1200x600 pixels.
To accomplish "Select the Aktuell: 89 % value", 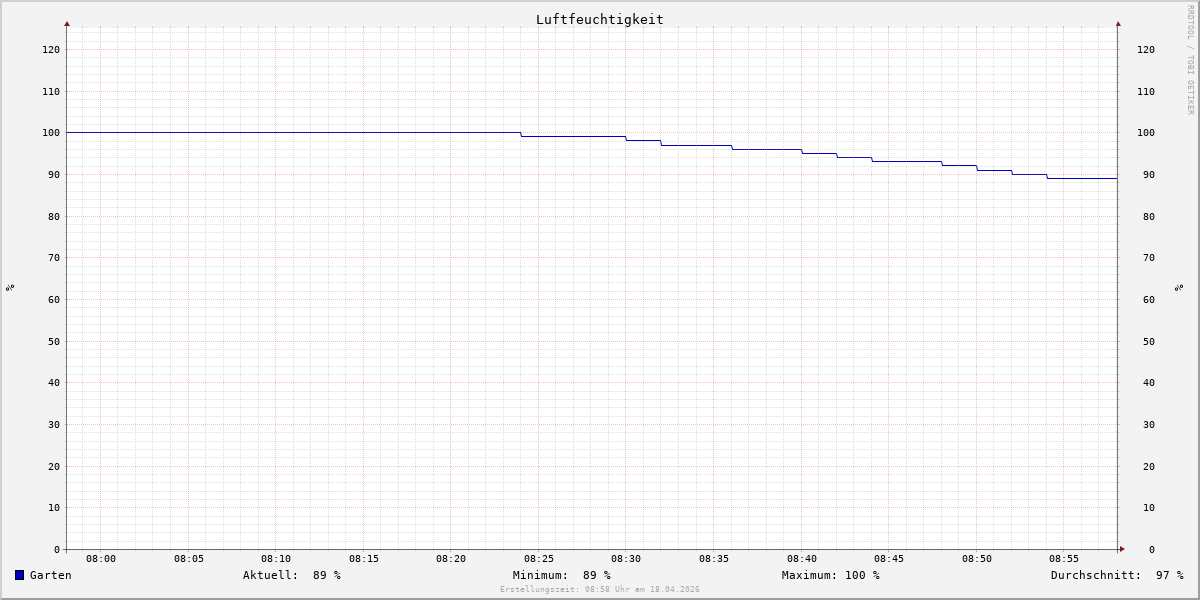I will [x=292, y=575].
